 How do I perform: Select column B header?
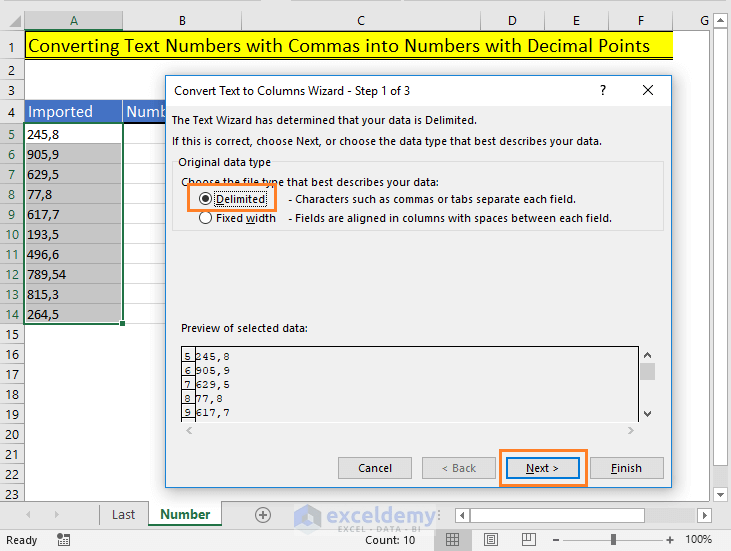(x=182, y=21)
